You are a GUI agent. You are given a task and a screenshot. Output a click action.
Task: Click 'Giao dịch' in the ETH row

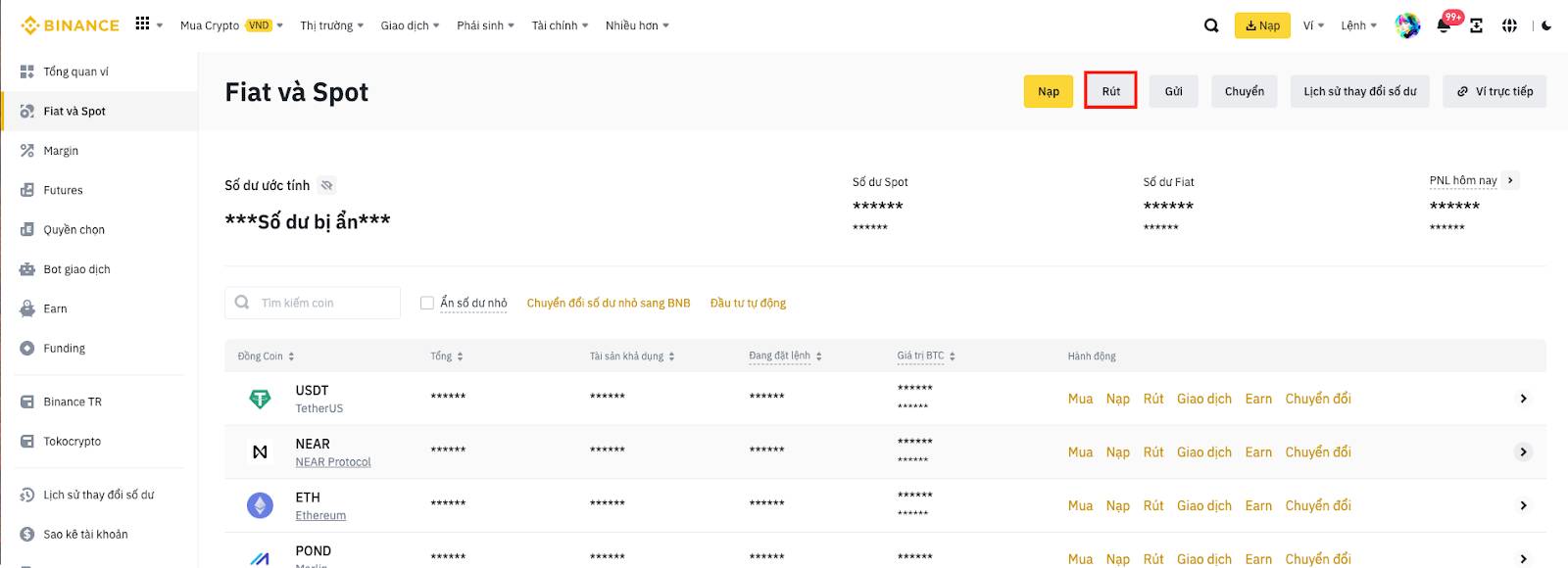1204,505
